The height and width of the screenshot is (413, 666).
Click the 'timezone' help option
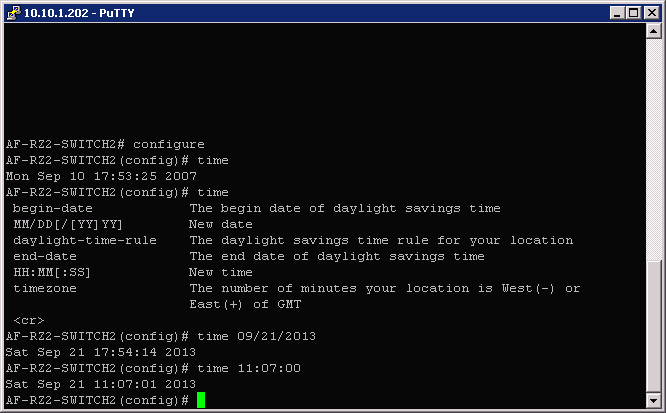point(45,288)
